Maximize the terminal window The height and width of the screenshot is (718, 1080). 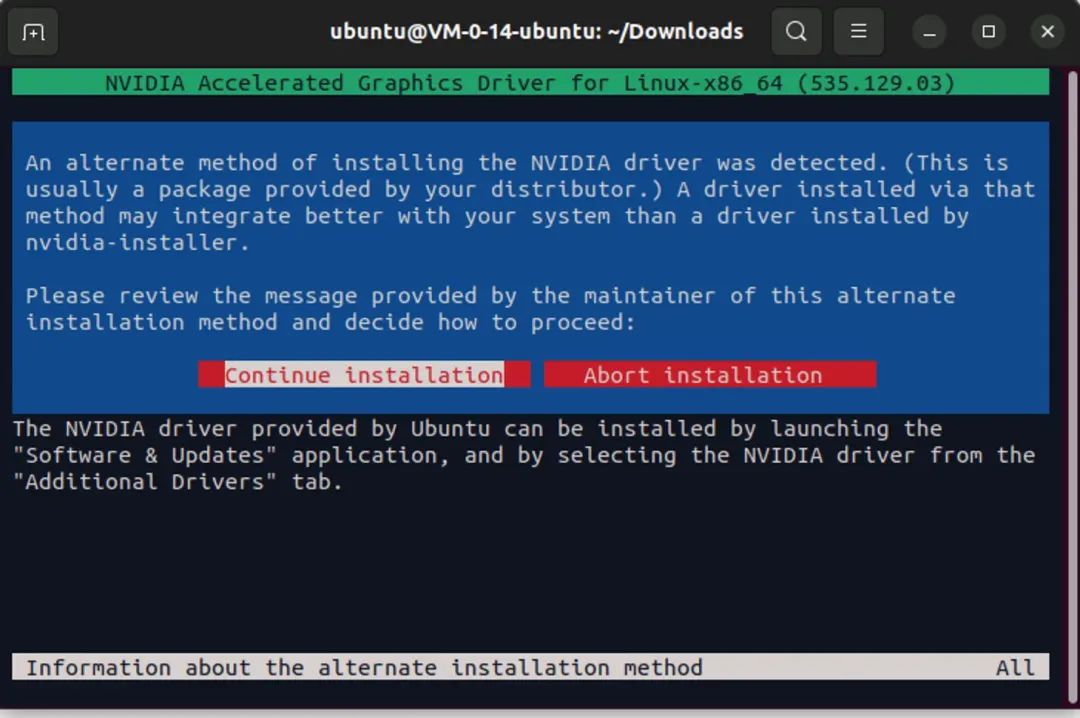pyautogui.click(x=988, y=32)
